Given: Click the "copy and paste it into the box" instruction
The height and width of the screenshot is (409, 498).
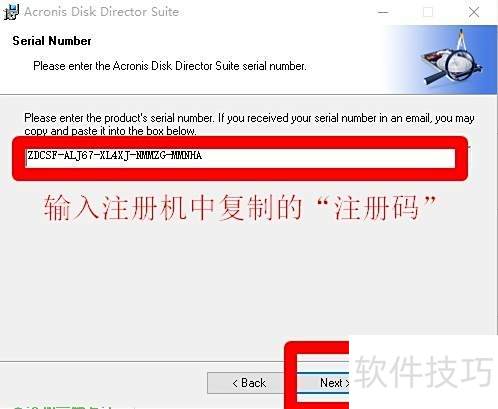Looking at the screenshot, I should [110, 131].
